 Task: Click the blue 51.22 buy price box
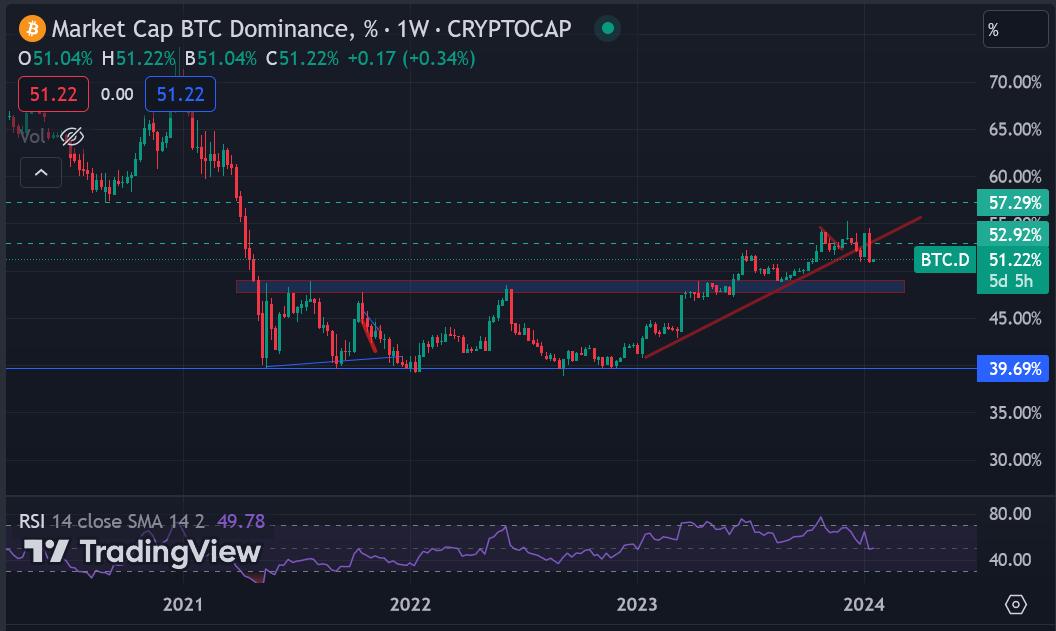180,94
